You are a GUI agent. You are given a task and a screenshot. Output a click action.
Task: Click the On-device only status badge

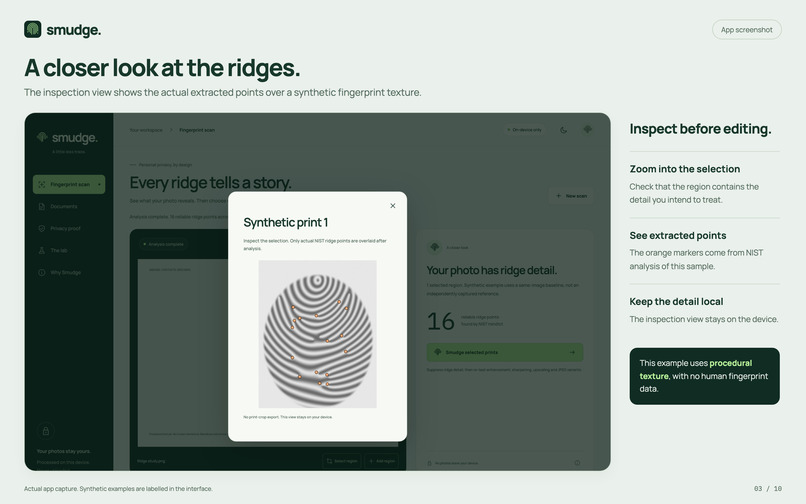(524, 130)
